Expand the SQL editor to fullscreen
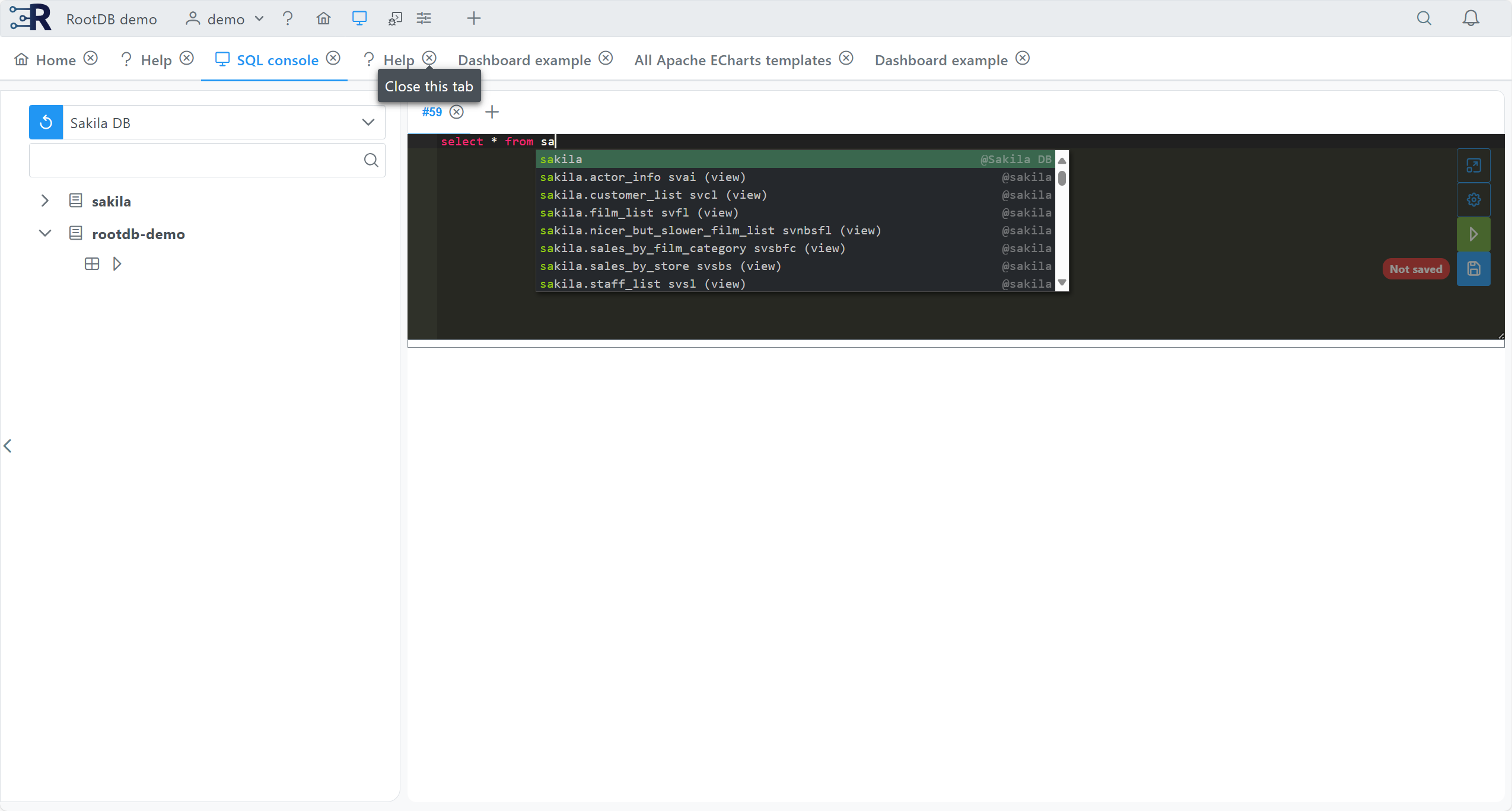The height and width of the screenshot is (811, 1512). [x=1473, y=166]
